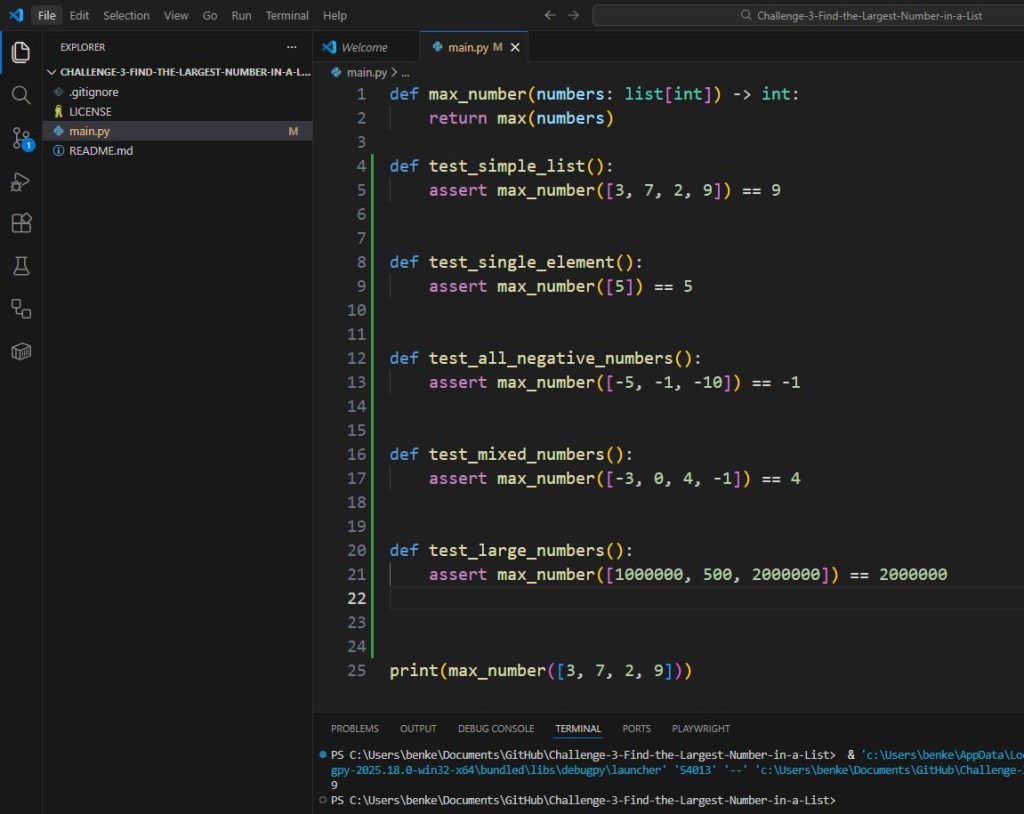Image resolution: width=1024 pixels, height=814 pixels.
Task: Open the Source Control view
Action: pyautogui.click(x=21, y=138)
